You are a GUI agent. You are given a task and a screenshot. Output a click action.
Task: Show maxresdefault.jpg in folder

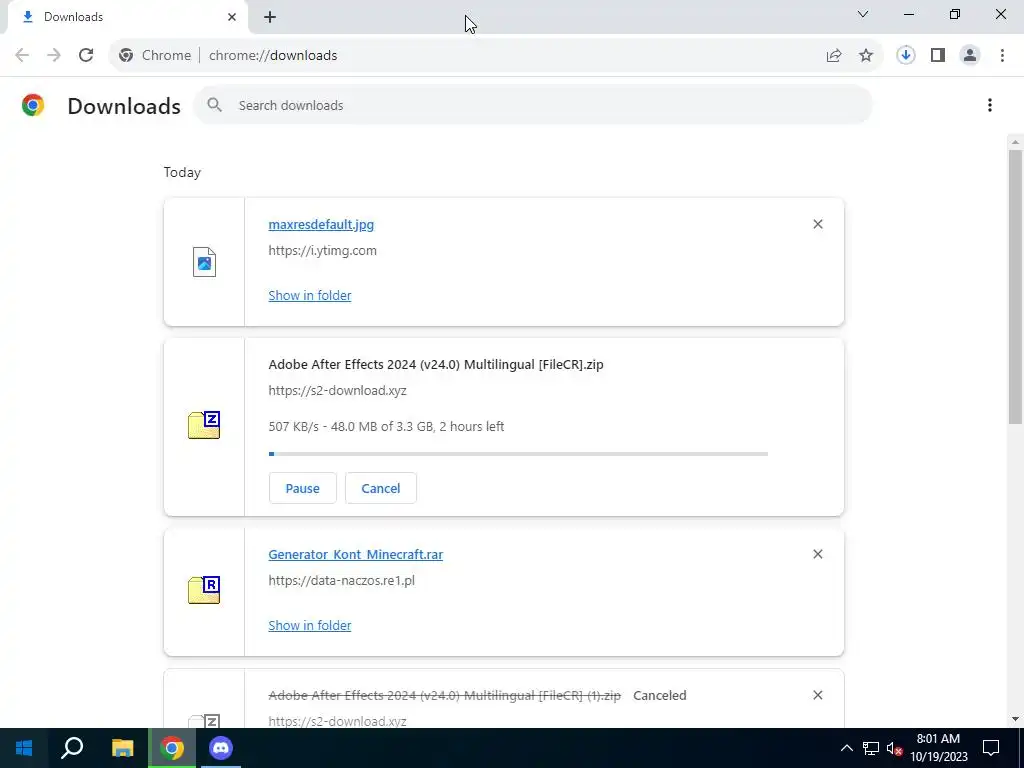[x=310, y=295]
